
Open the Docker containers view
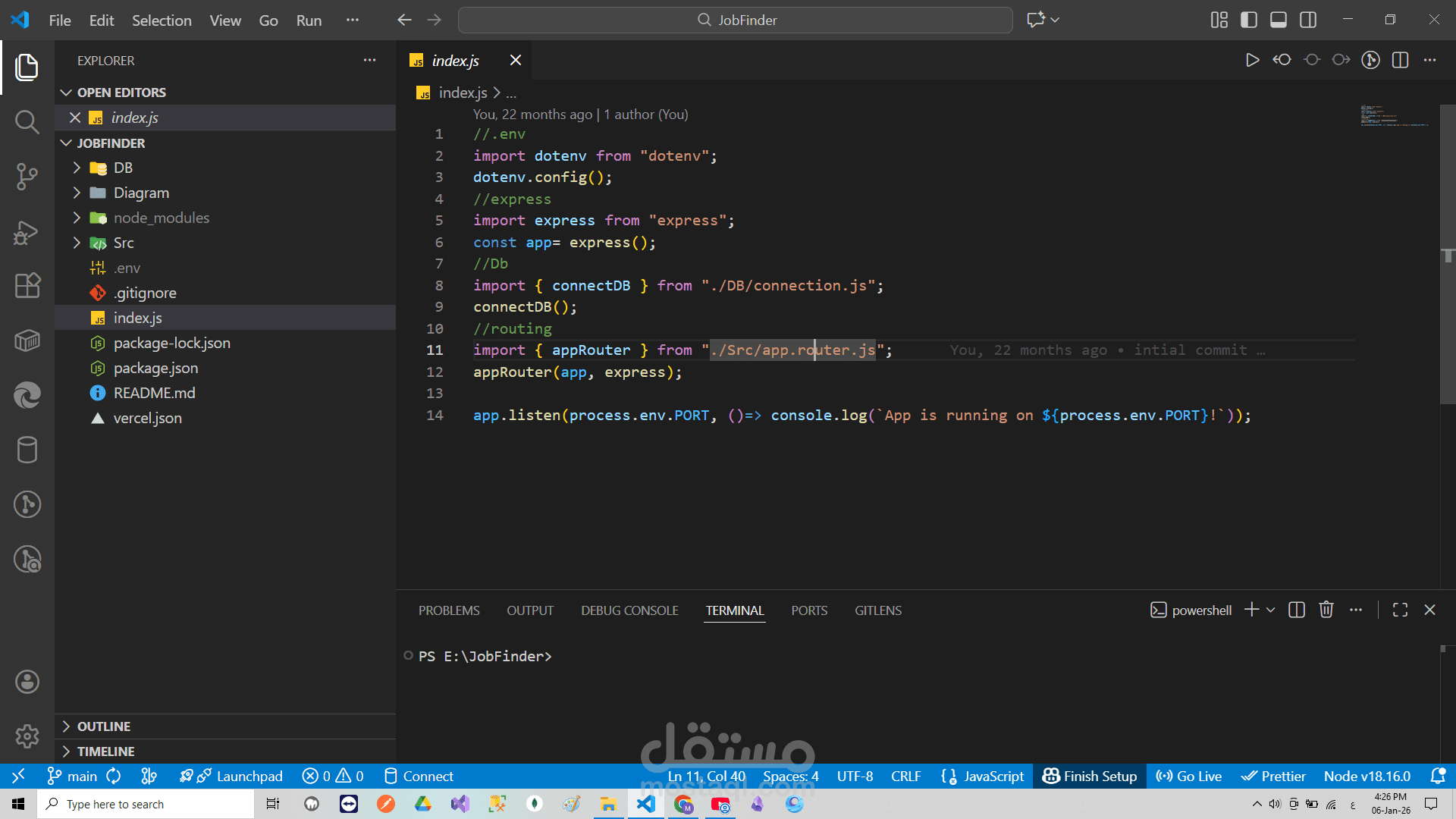click(x=27, y=340)
